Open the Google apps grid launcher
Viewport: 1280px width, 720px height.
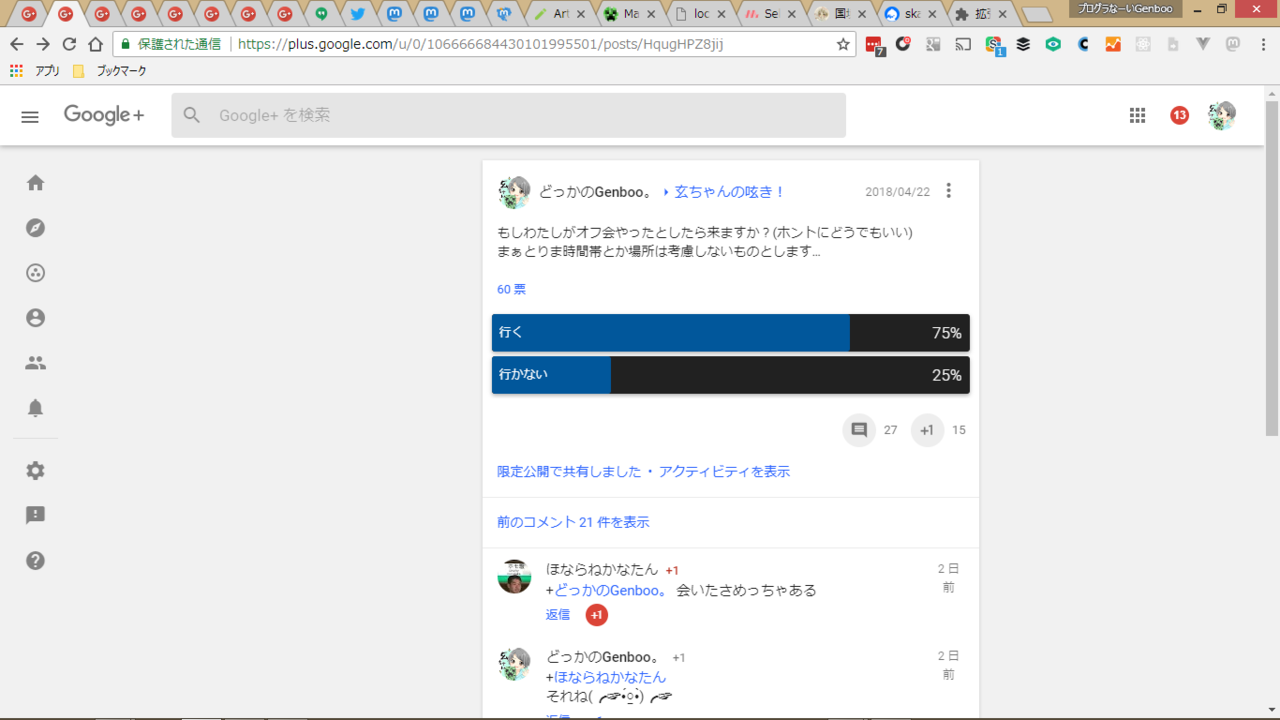pyautogui.click(x=1137, y=115)
